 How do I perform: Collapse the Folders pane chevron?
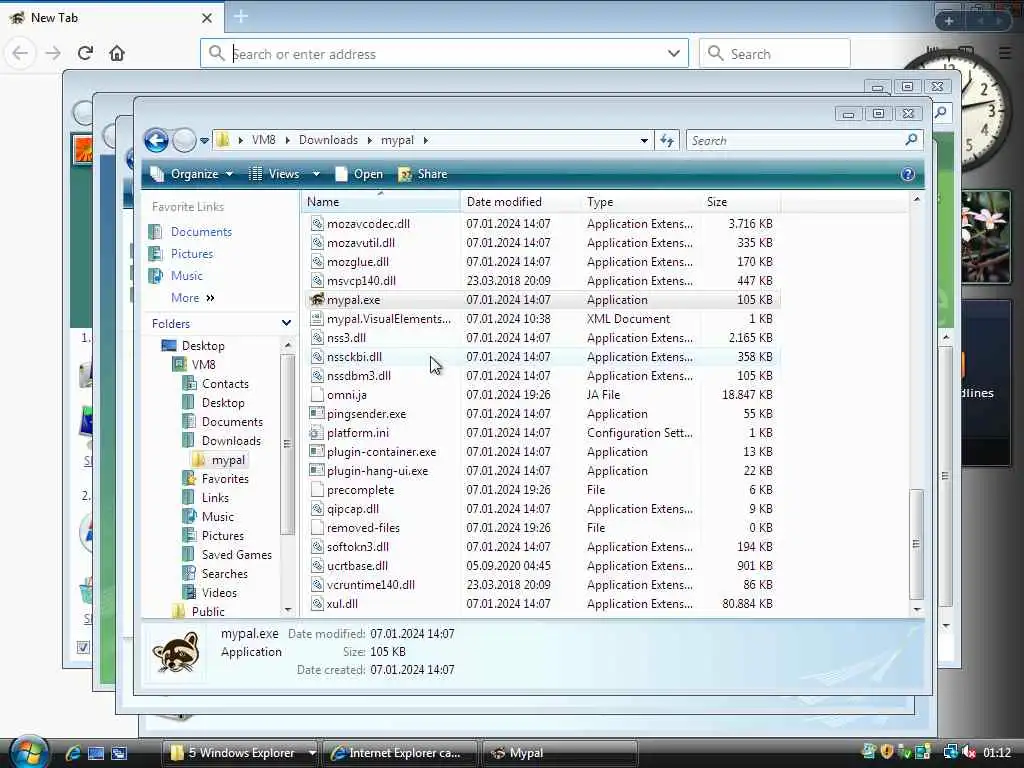286,323
